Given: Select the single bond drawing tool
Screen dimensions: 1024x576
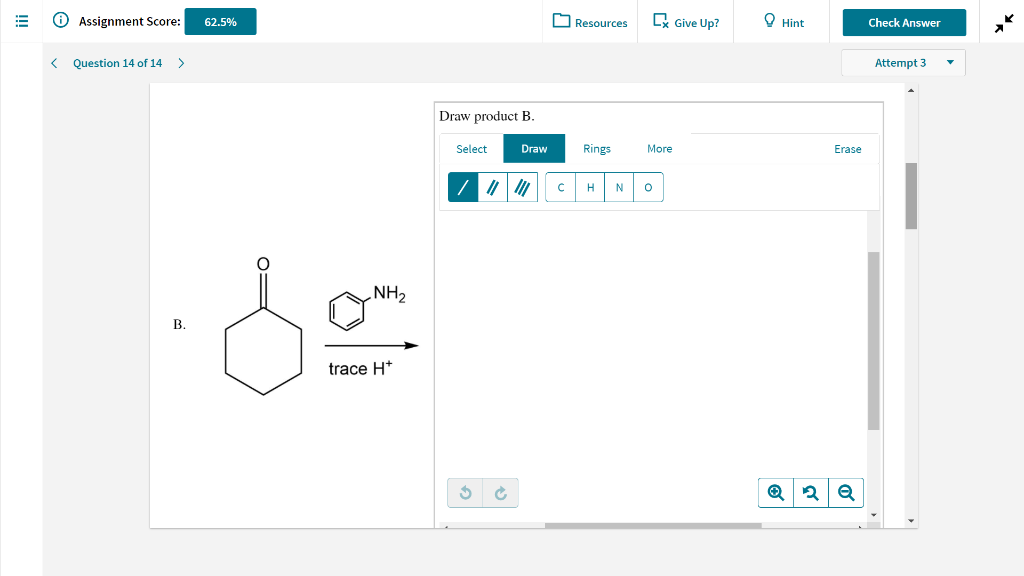Looking at the screenshot, I should (x=461, y=187).
